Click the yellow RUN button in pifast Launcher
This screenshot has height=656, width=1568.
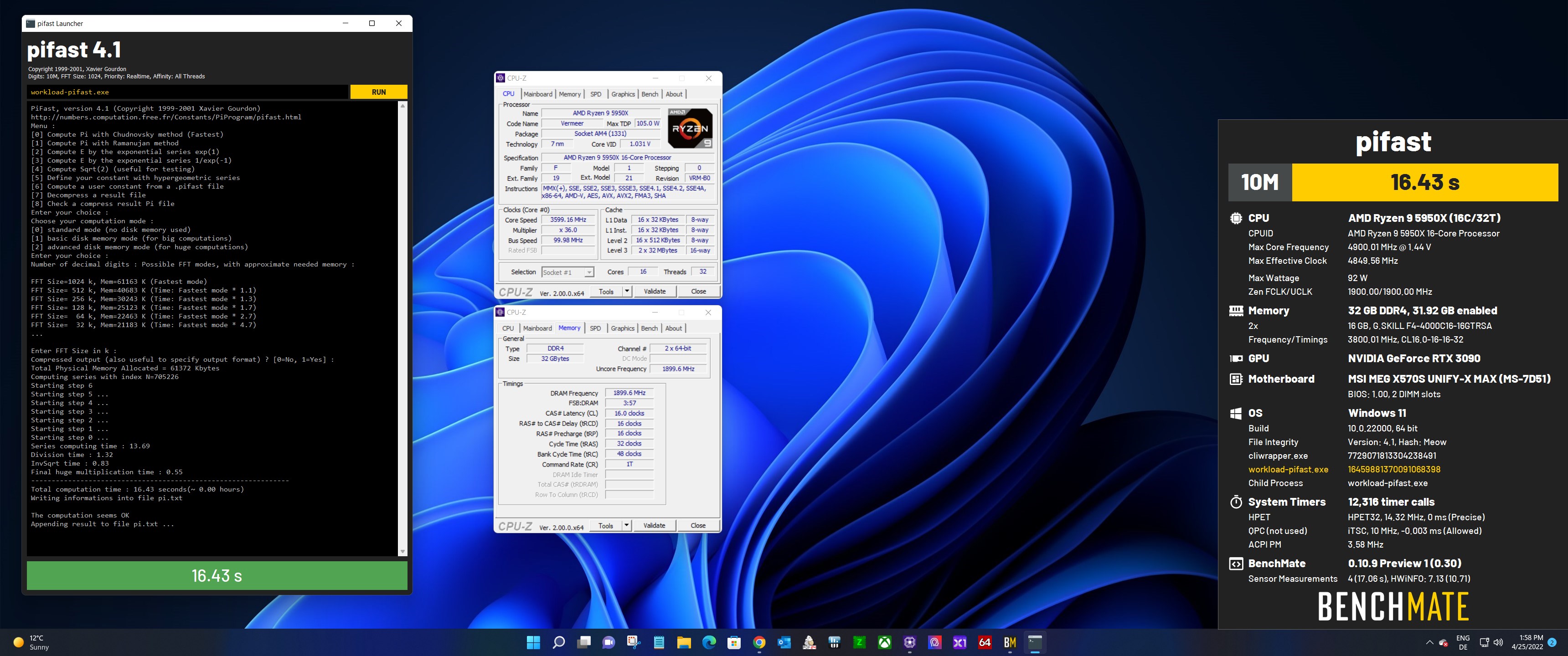379,92
